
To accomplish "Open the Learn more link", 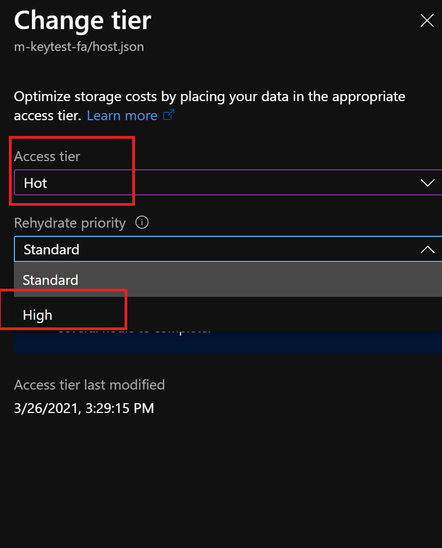I will [x=122, y=116].
